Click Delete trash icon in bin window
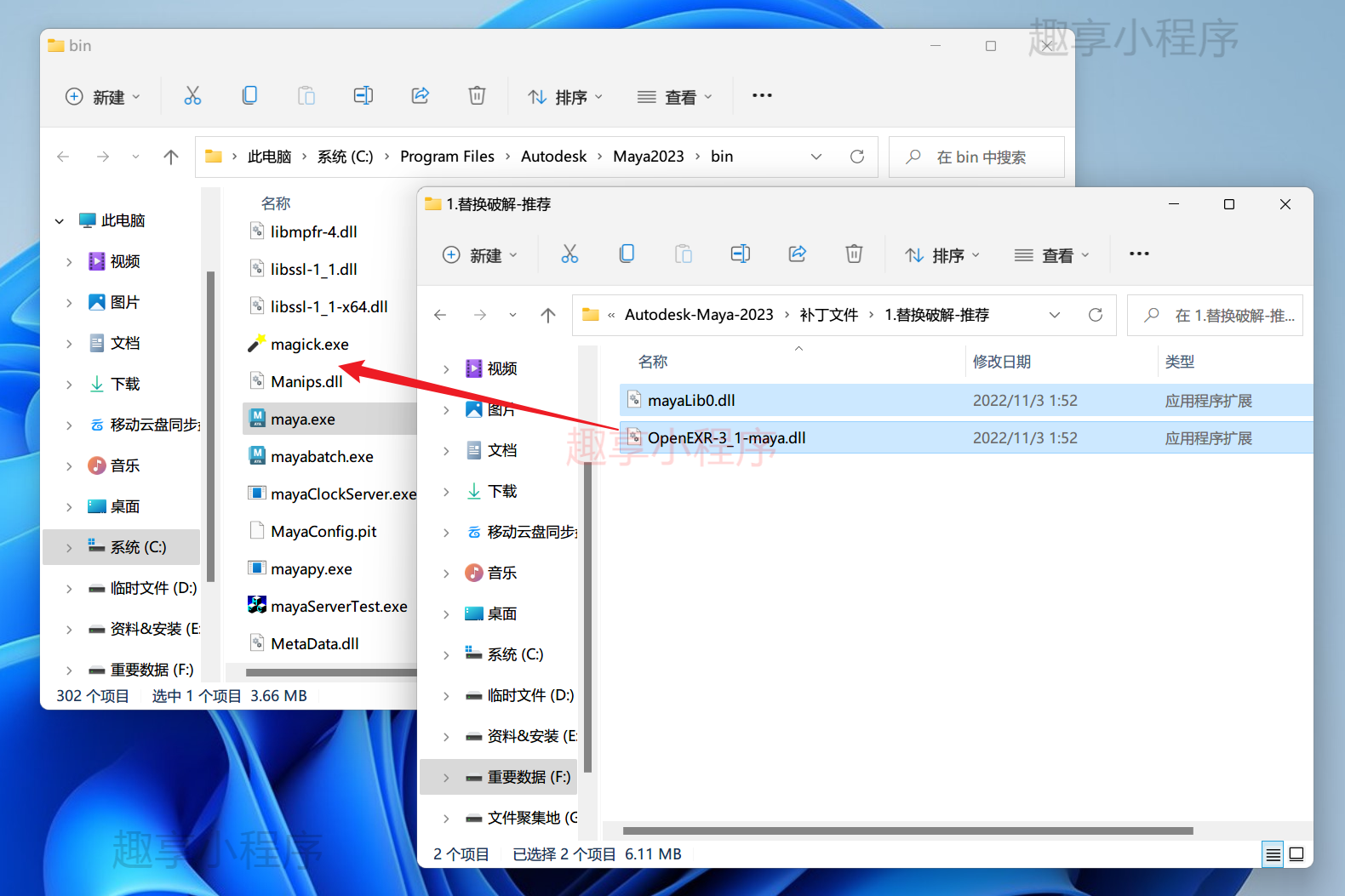Image resolution: width=1345 pixels, height=896 pixels. coord(478,96)
